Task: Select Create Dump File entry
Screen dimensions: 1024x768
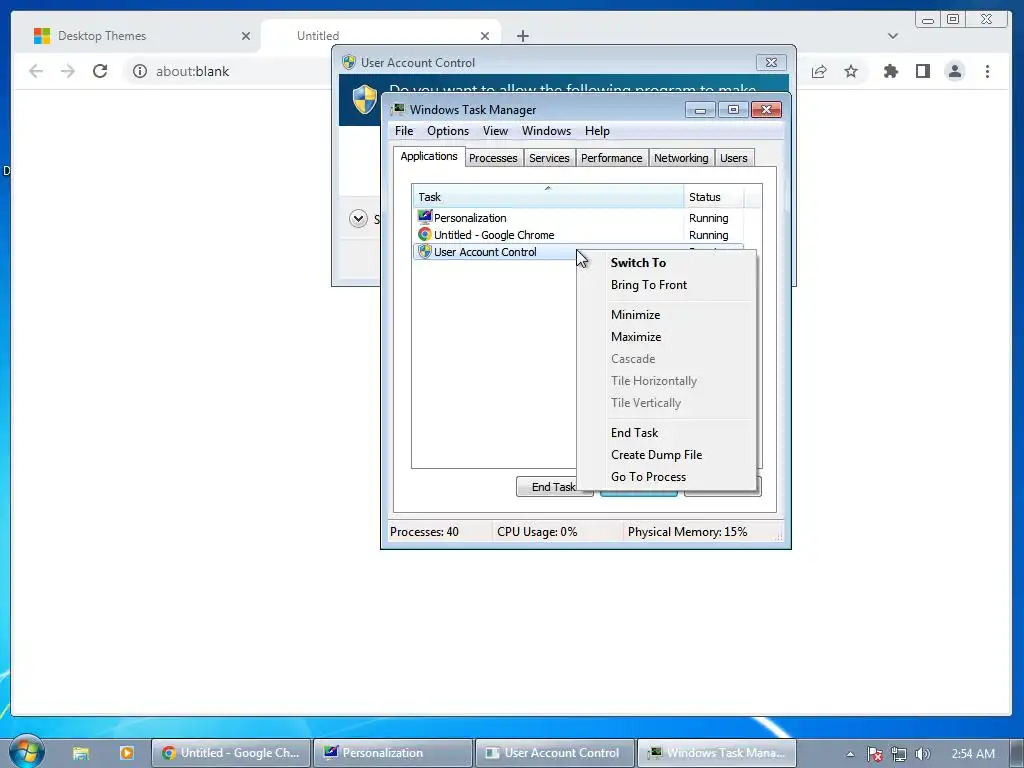Action: (656, 455)
